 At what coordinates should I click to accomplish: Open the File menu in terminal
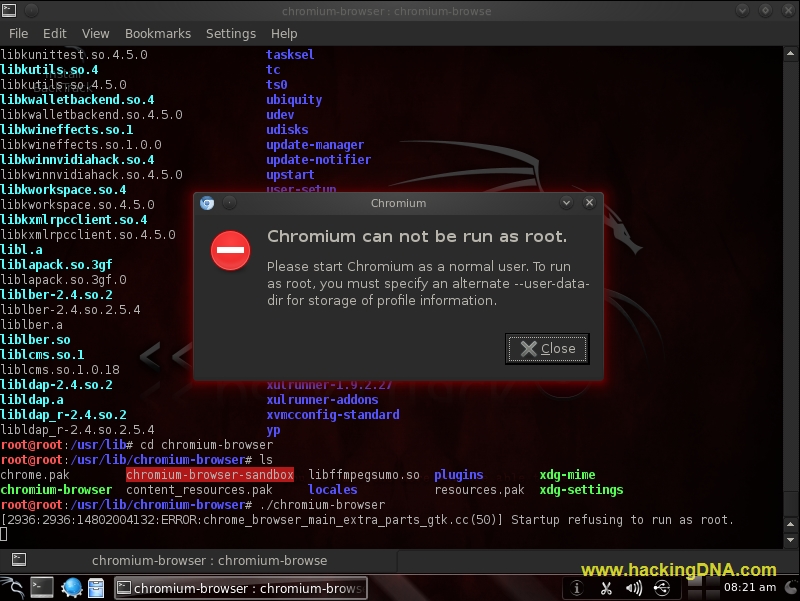pyautogui.click(x=18, y=34)
